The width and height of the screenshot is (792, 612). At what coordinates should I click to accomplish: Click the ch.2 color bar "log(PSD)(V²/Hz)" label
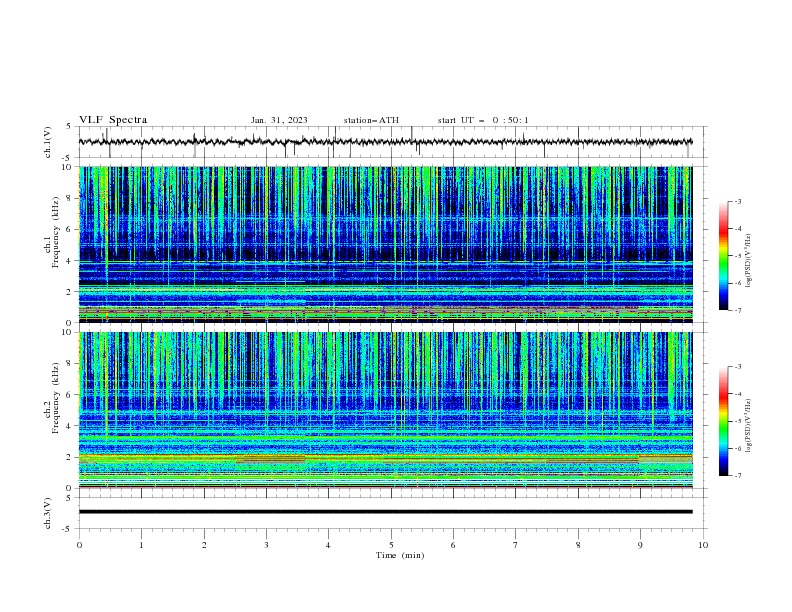point(749,425)
